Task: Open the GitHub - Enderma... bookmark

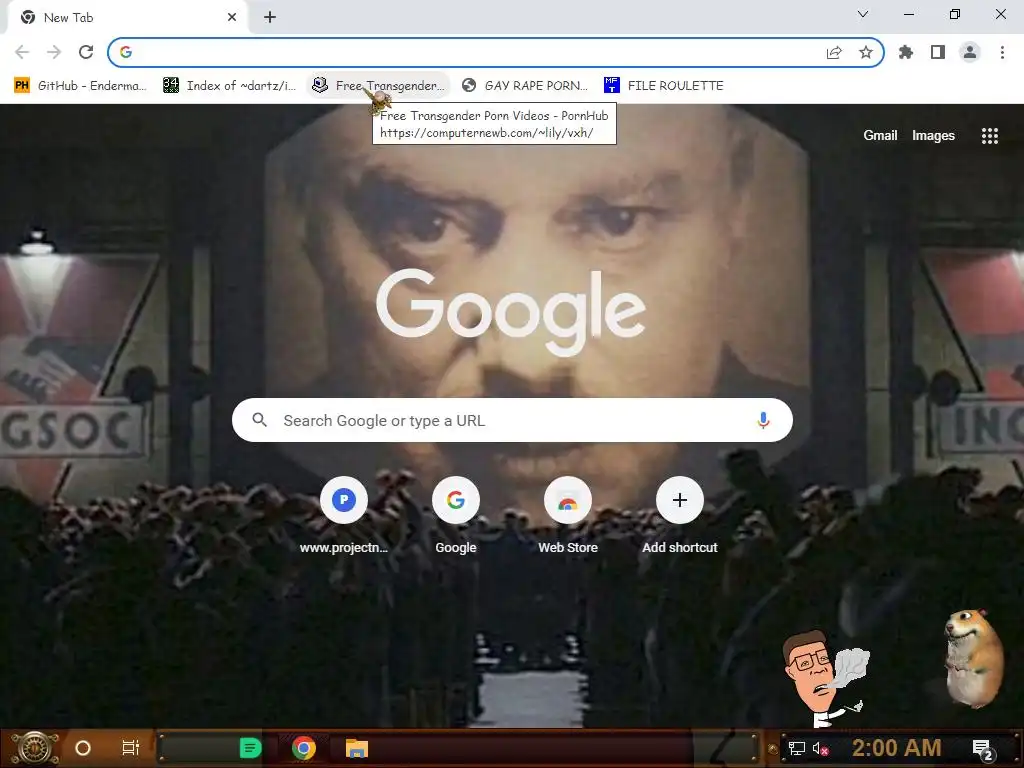Action: pos(80,86)
